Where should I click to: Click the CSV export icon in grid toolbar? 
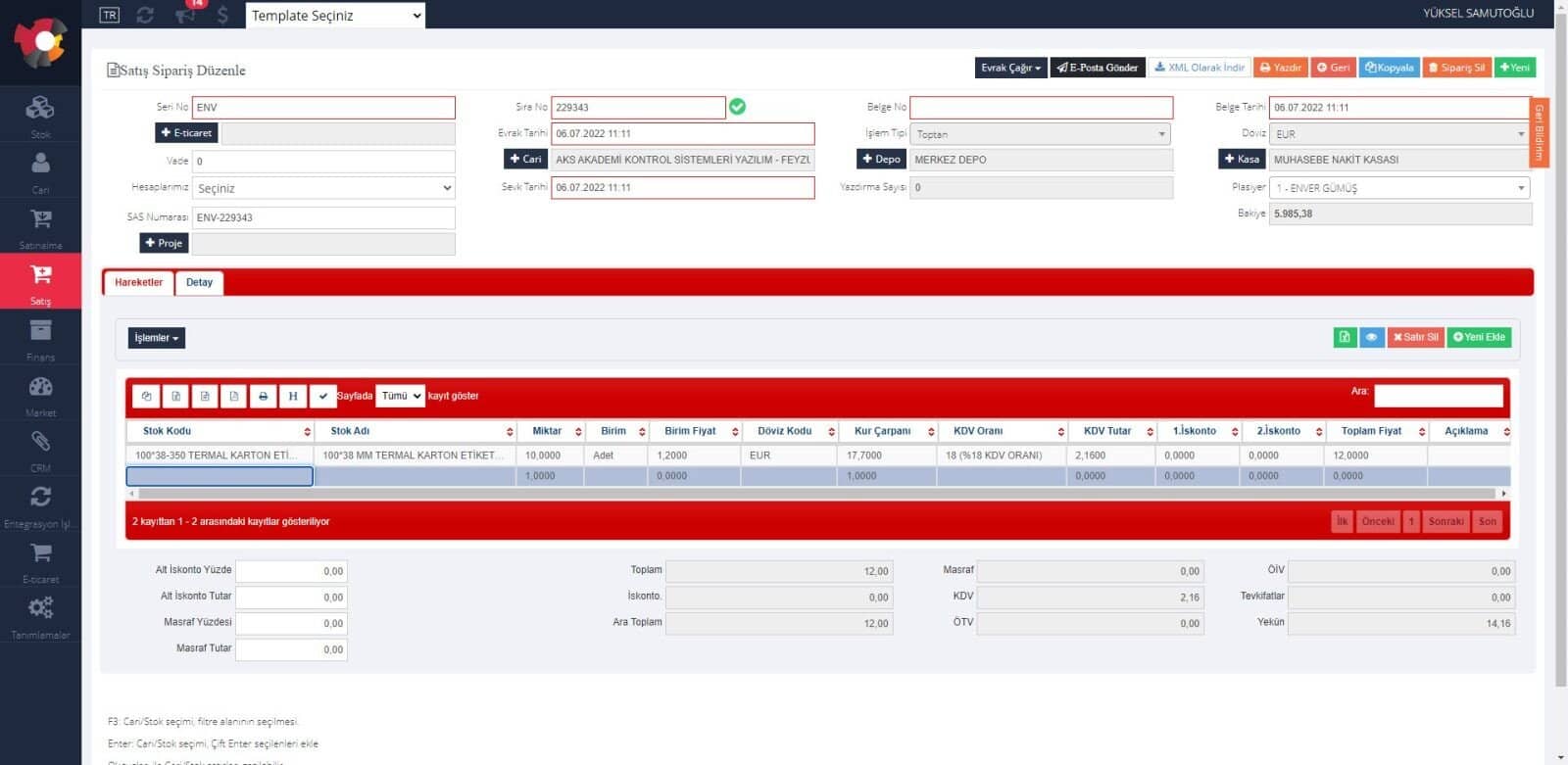[x=205, y=396]
